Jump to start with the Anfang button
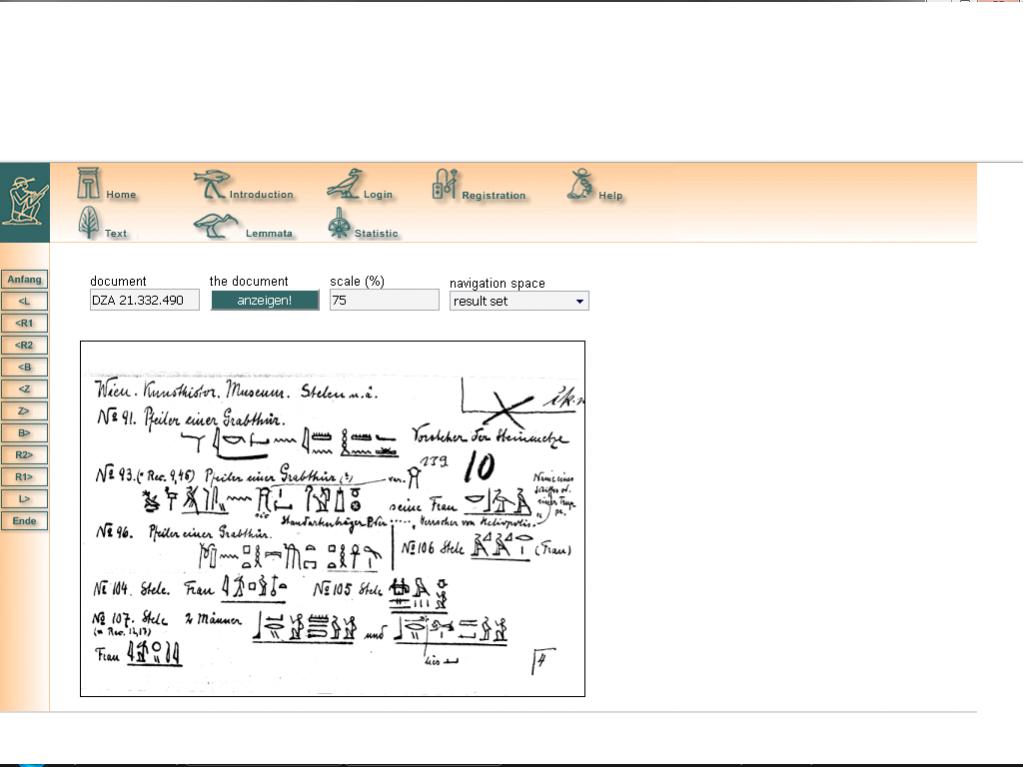 tap(25, 279)
